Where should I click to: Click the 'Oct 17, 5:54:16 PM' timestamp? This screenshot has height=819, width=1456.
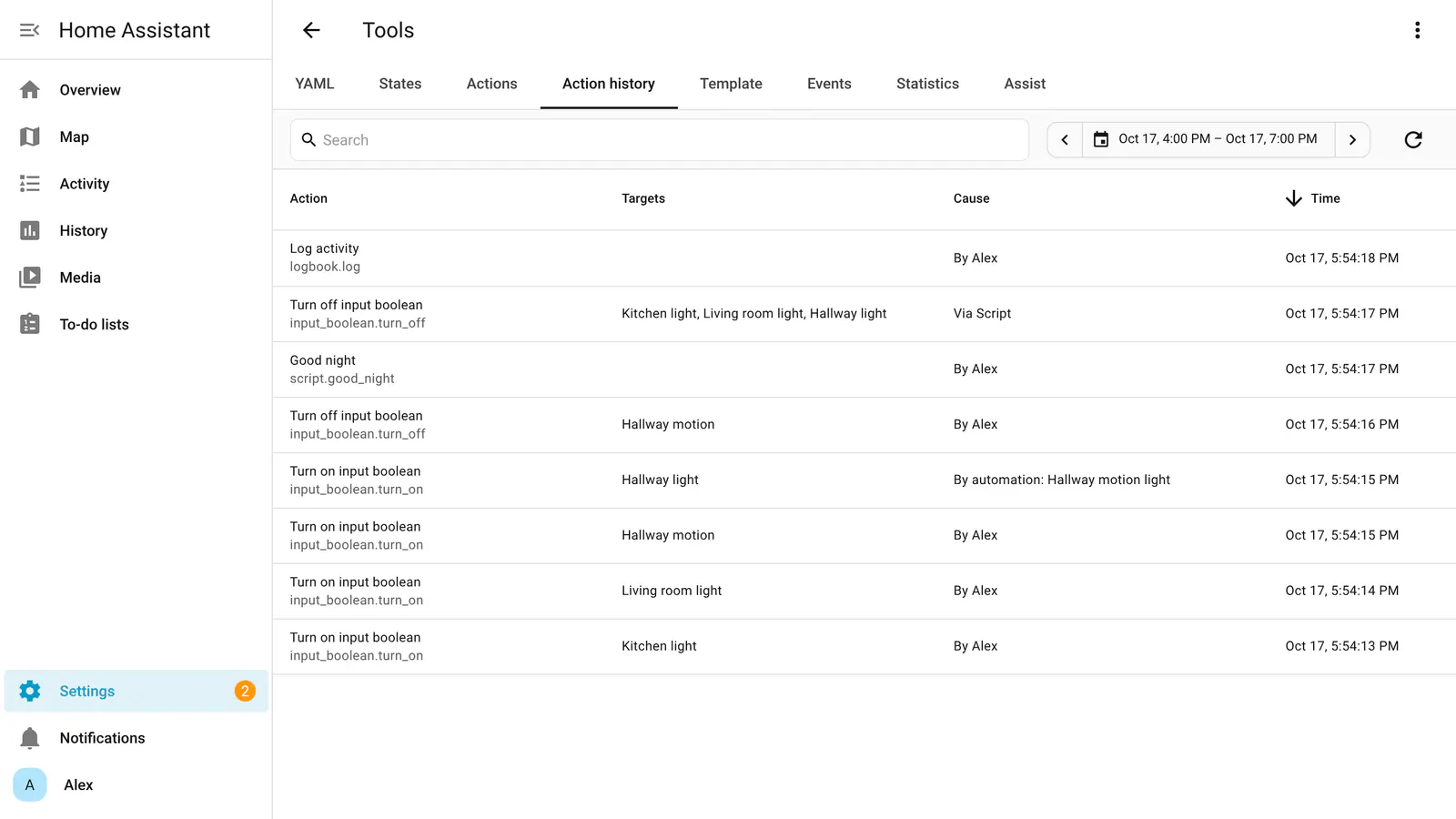tap(1342, 424)
